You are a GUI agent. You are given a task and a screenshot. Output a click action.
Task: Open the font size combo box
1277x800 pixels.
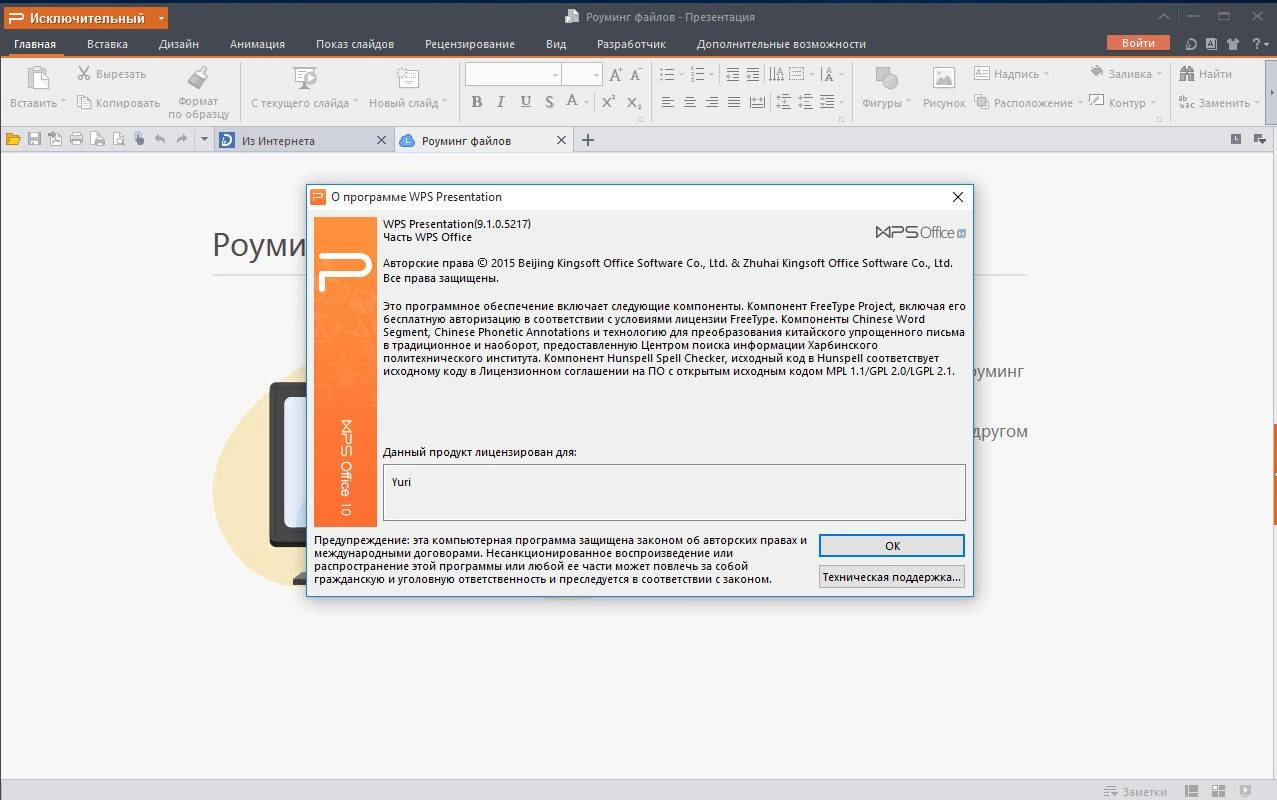[581, 74]
